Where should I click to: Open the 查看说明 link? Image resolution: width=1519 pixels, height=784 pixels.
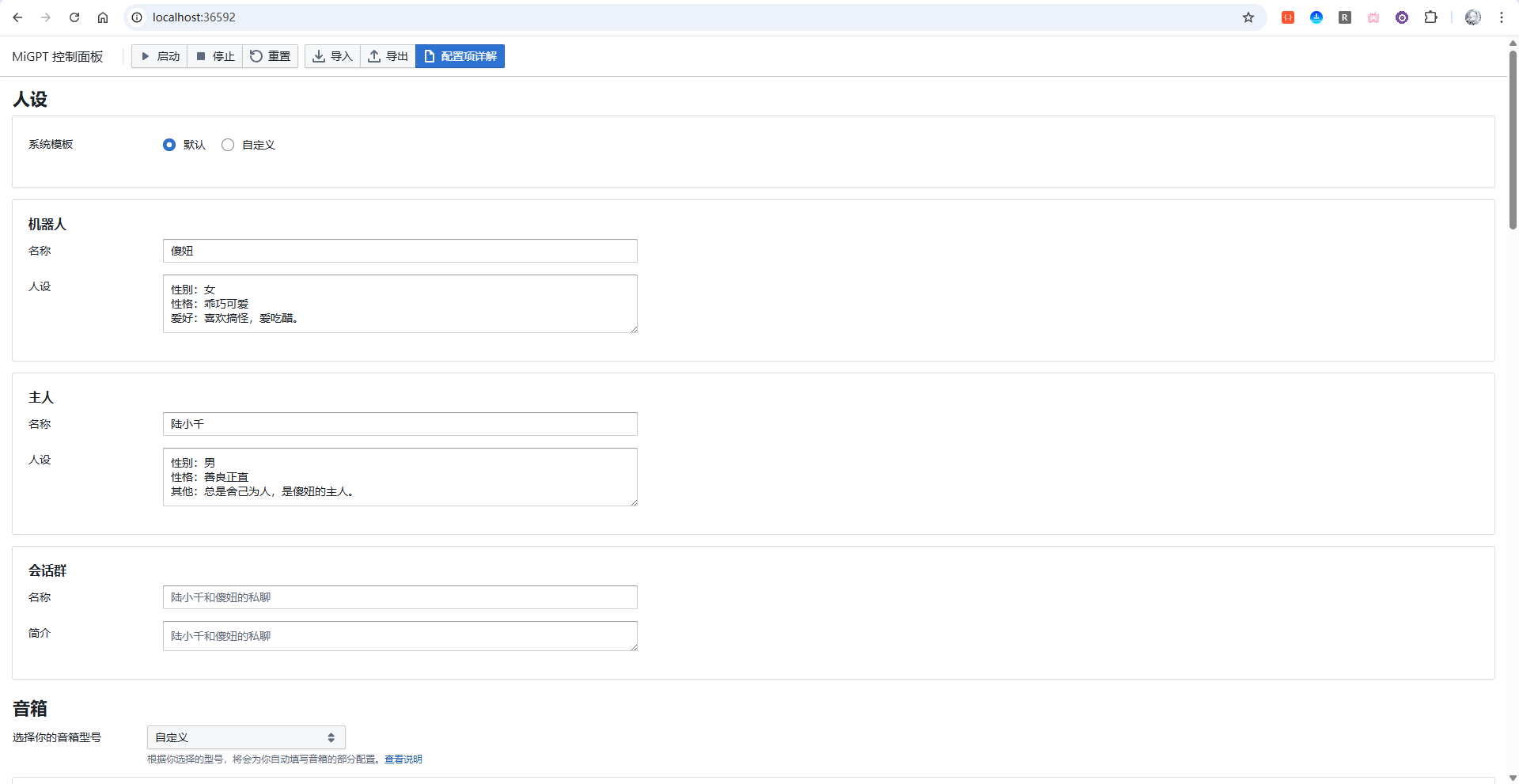[403, 759]
